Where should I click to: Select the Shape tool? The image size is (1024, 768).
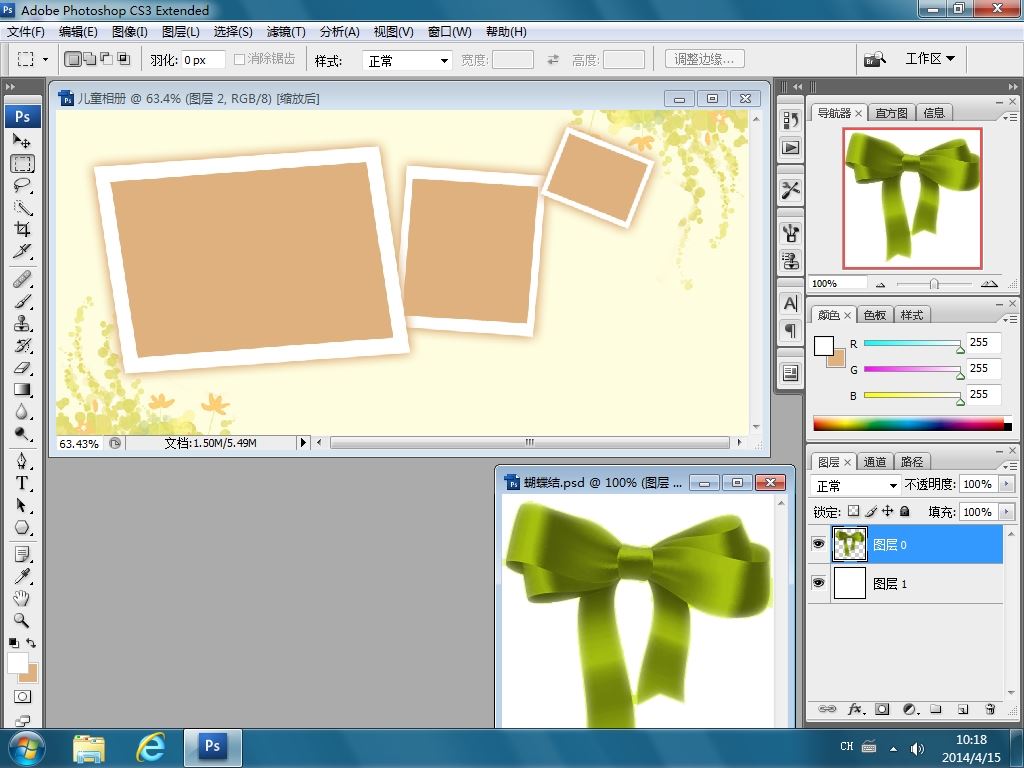click(x=22, y=528)
